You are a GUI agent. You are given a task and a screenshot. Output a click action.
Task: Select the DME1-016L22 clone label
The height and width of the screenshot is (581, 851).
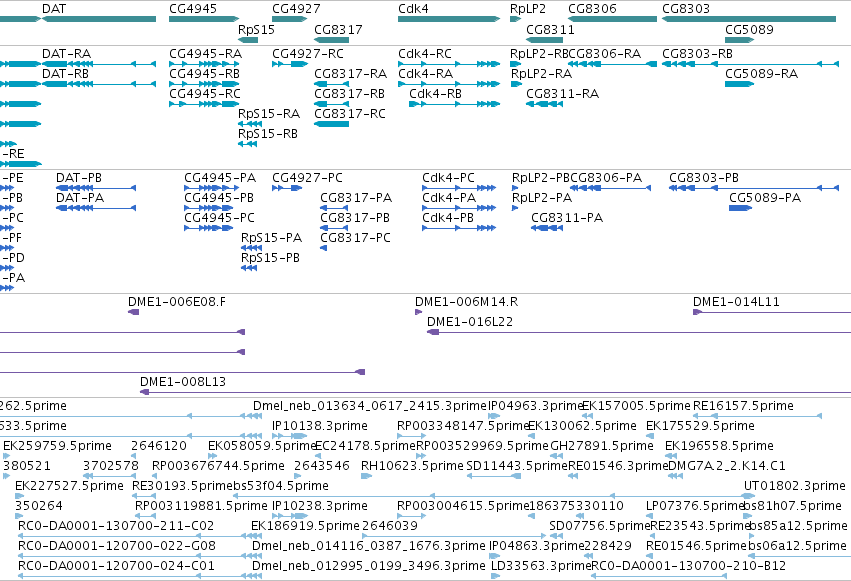[470, 322]
